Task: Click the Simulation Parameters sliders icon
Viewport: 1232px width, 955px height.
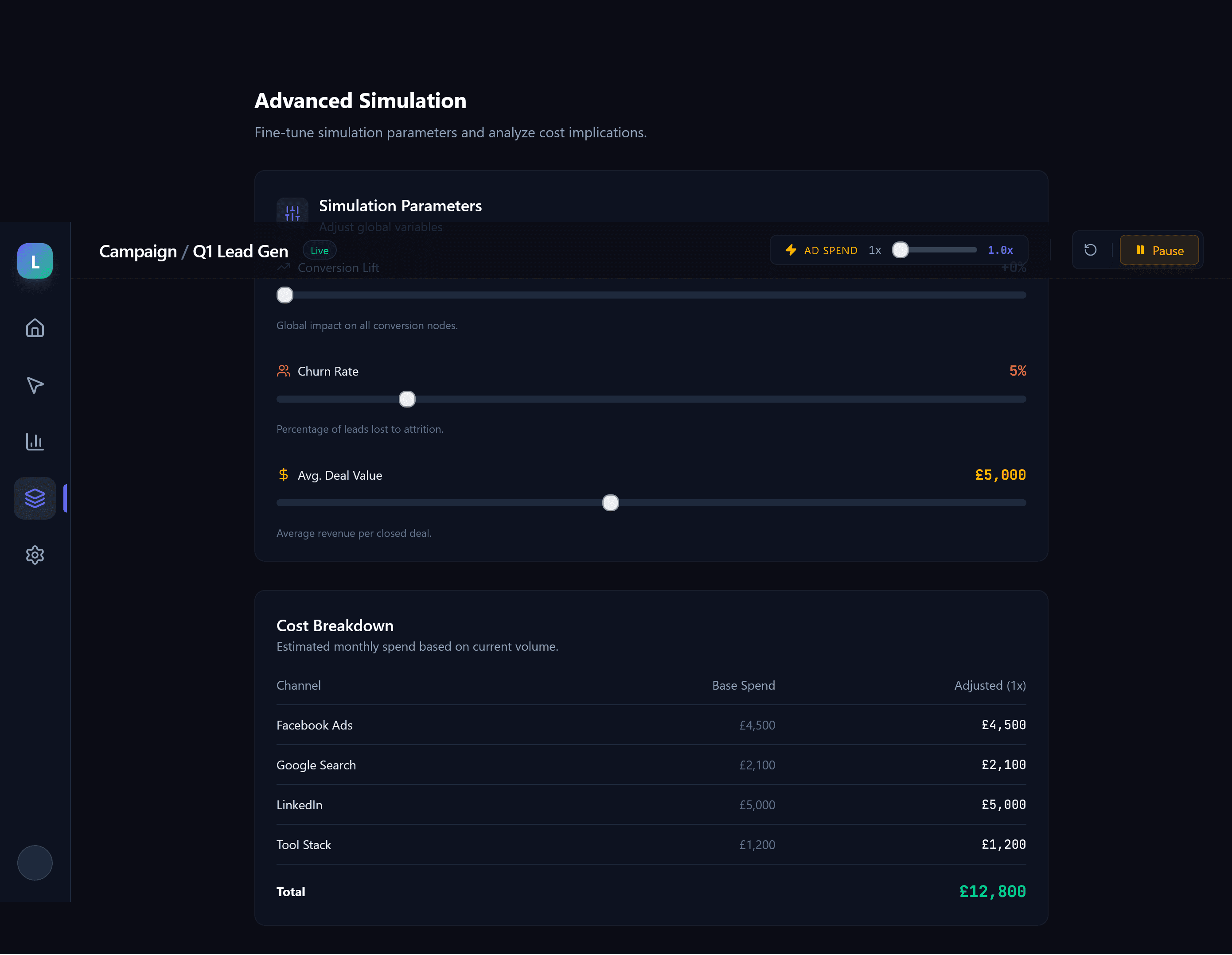Action: click(x=292, y=213)
